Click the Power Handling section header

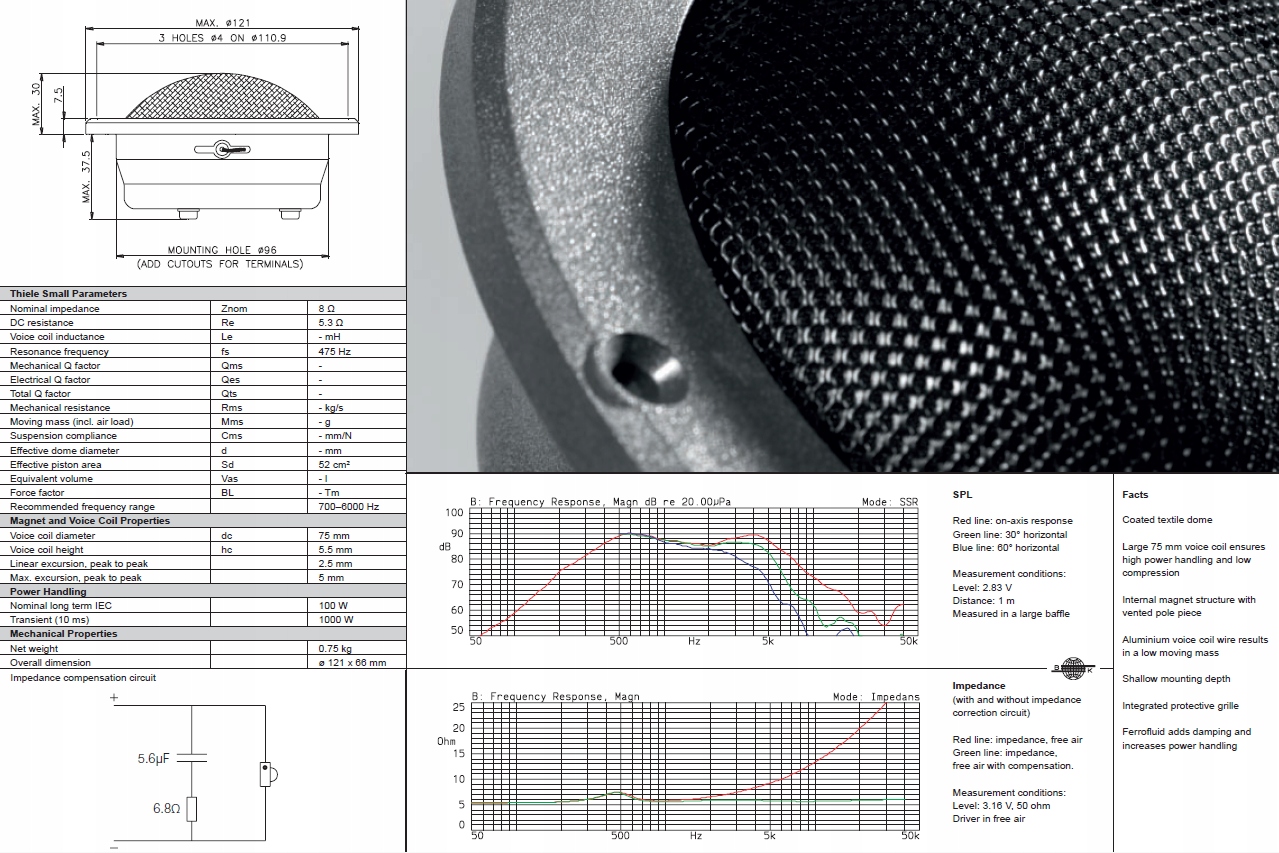(48, 592)
